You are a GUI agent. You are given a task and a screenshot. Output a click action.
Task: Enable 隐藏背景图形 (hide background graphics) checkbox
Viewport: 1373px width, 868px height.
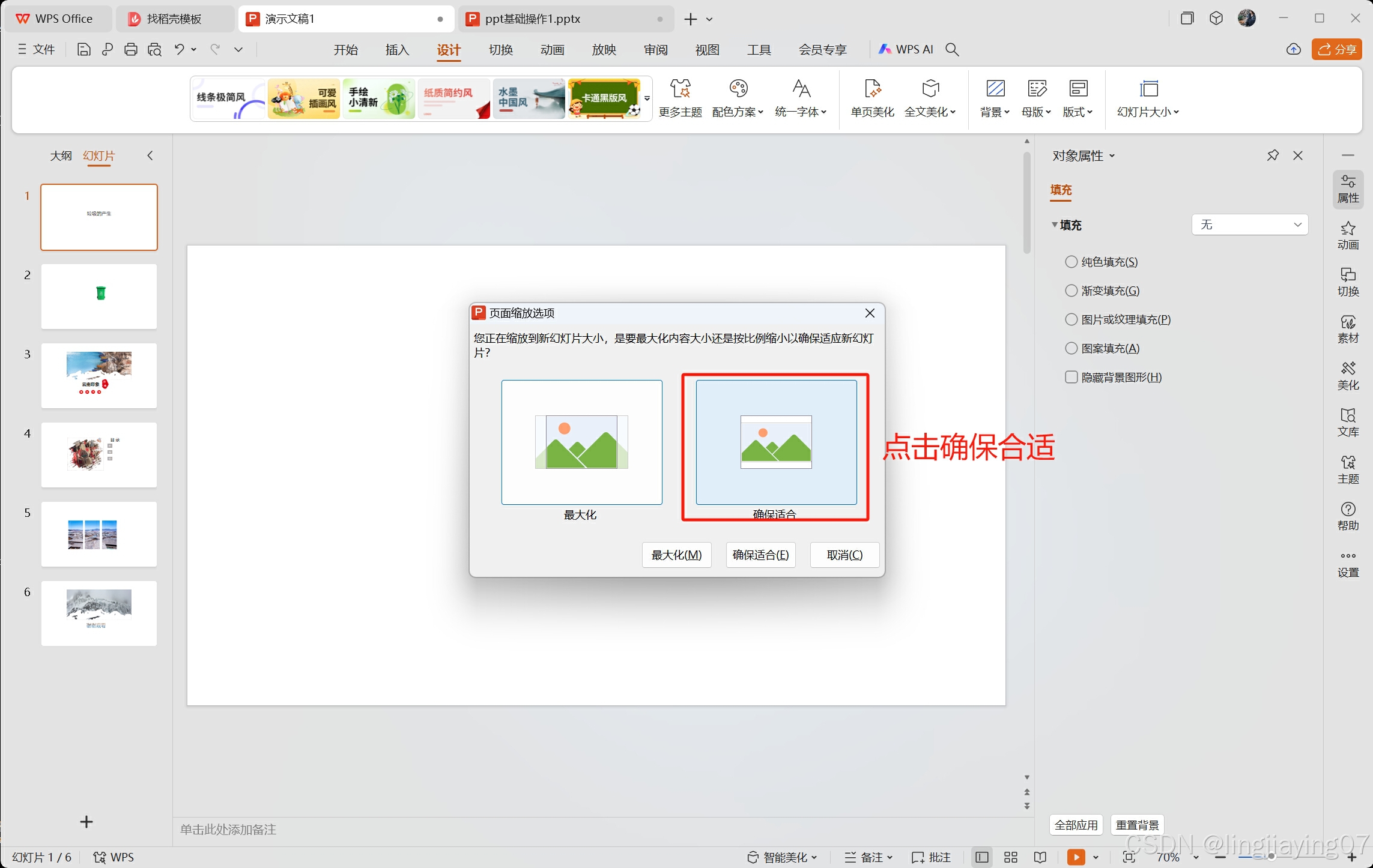(x=1071, y=377)
